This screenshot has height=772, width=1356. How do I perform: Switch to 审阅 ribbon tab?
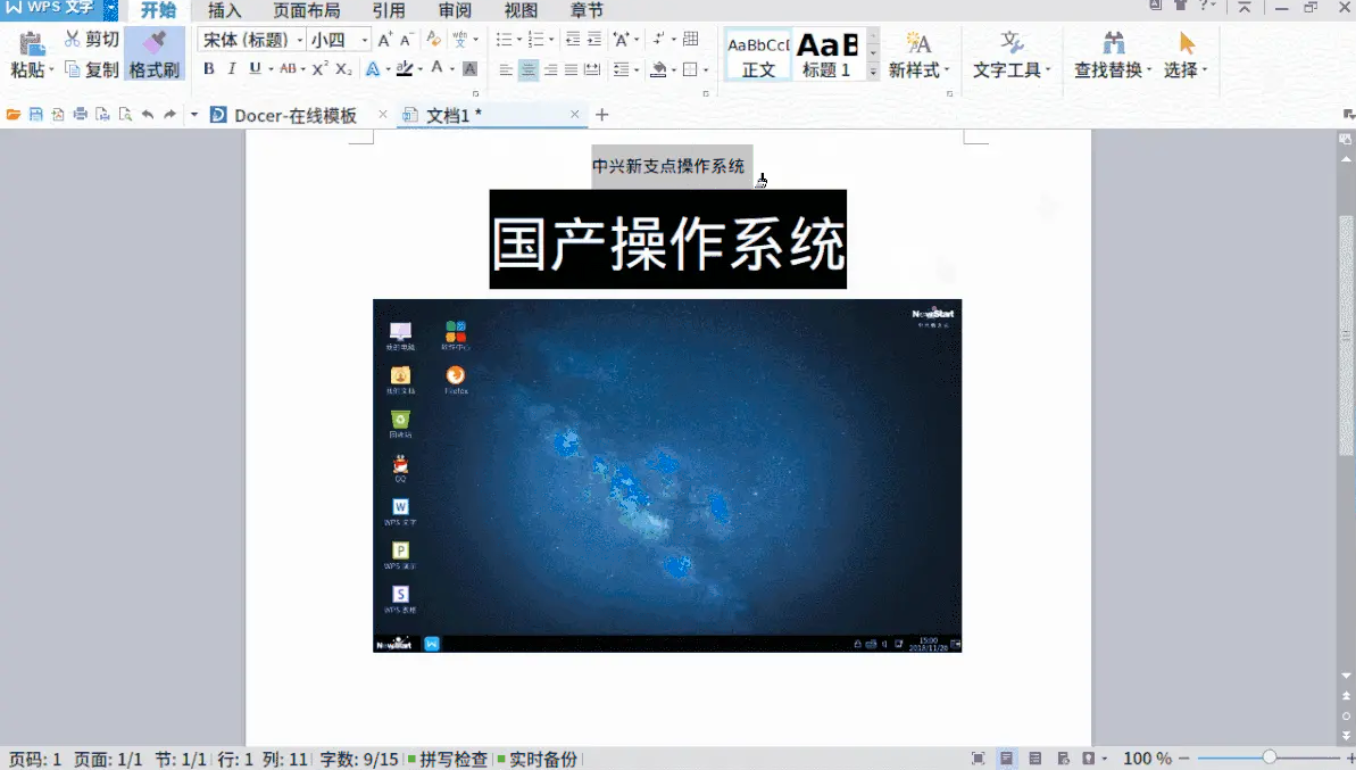pos(455,11)
